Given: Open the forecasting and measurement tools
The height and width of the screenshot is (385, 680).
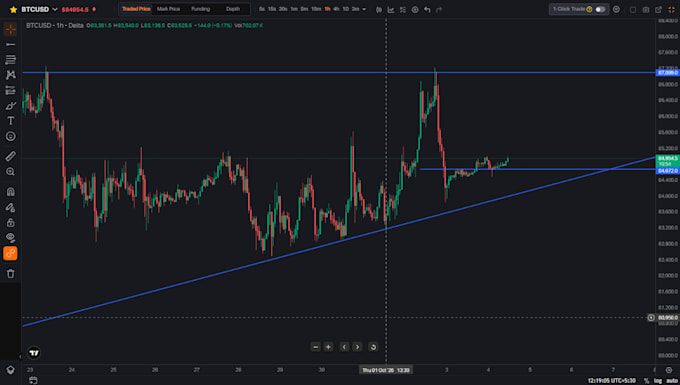Looking at the screenshot, I should tap(10, 90).
